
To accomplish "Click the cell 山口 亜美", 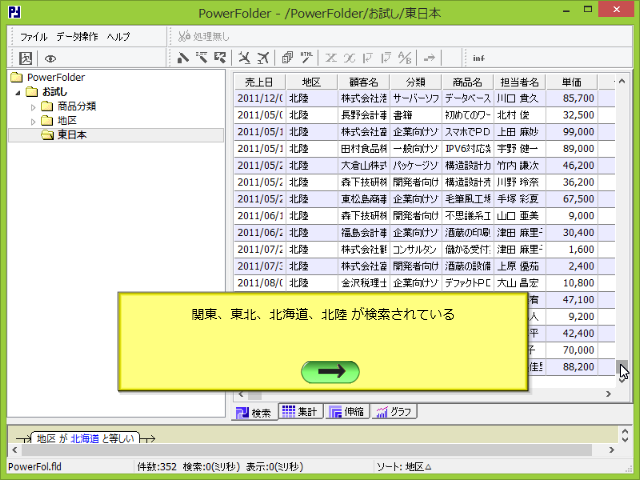I will pyautogui.click(x=520, y=216).
